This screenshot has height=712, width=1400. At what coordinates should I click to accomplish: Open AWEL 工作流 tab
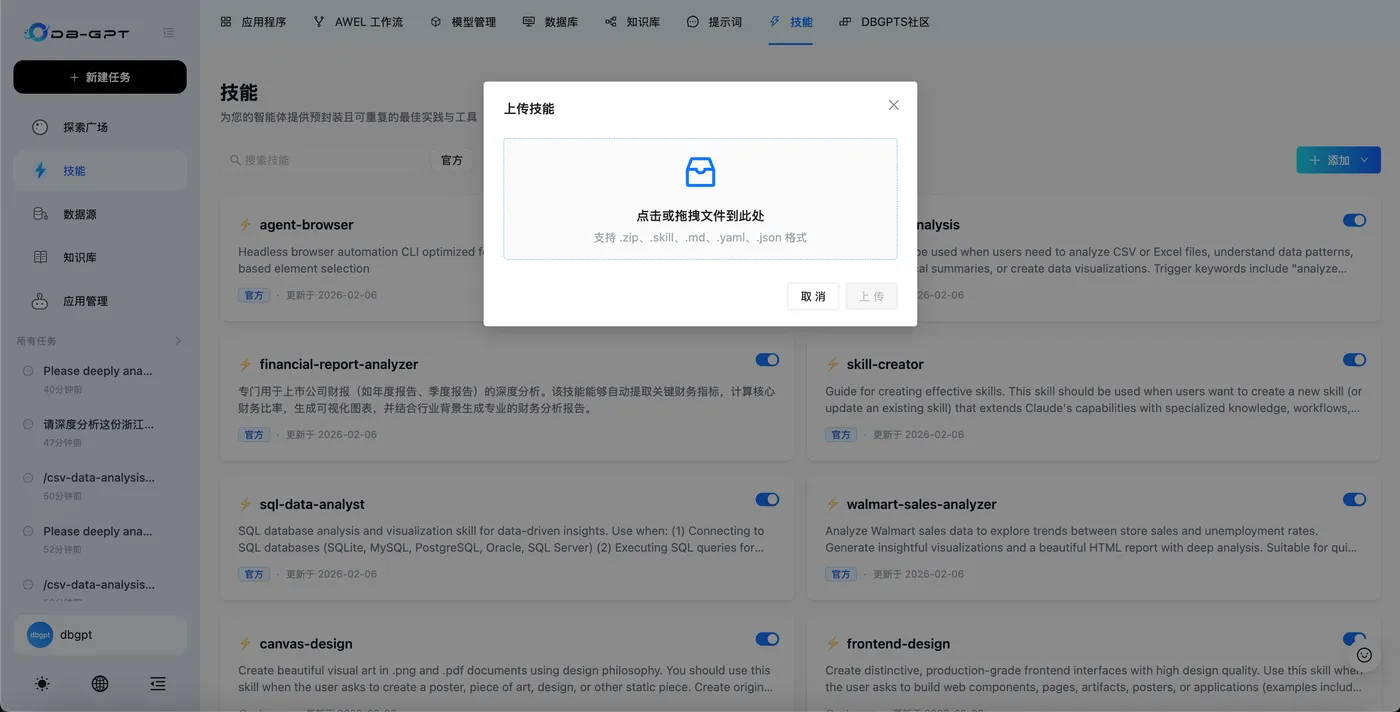tap(358, 22)
